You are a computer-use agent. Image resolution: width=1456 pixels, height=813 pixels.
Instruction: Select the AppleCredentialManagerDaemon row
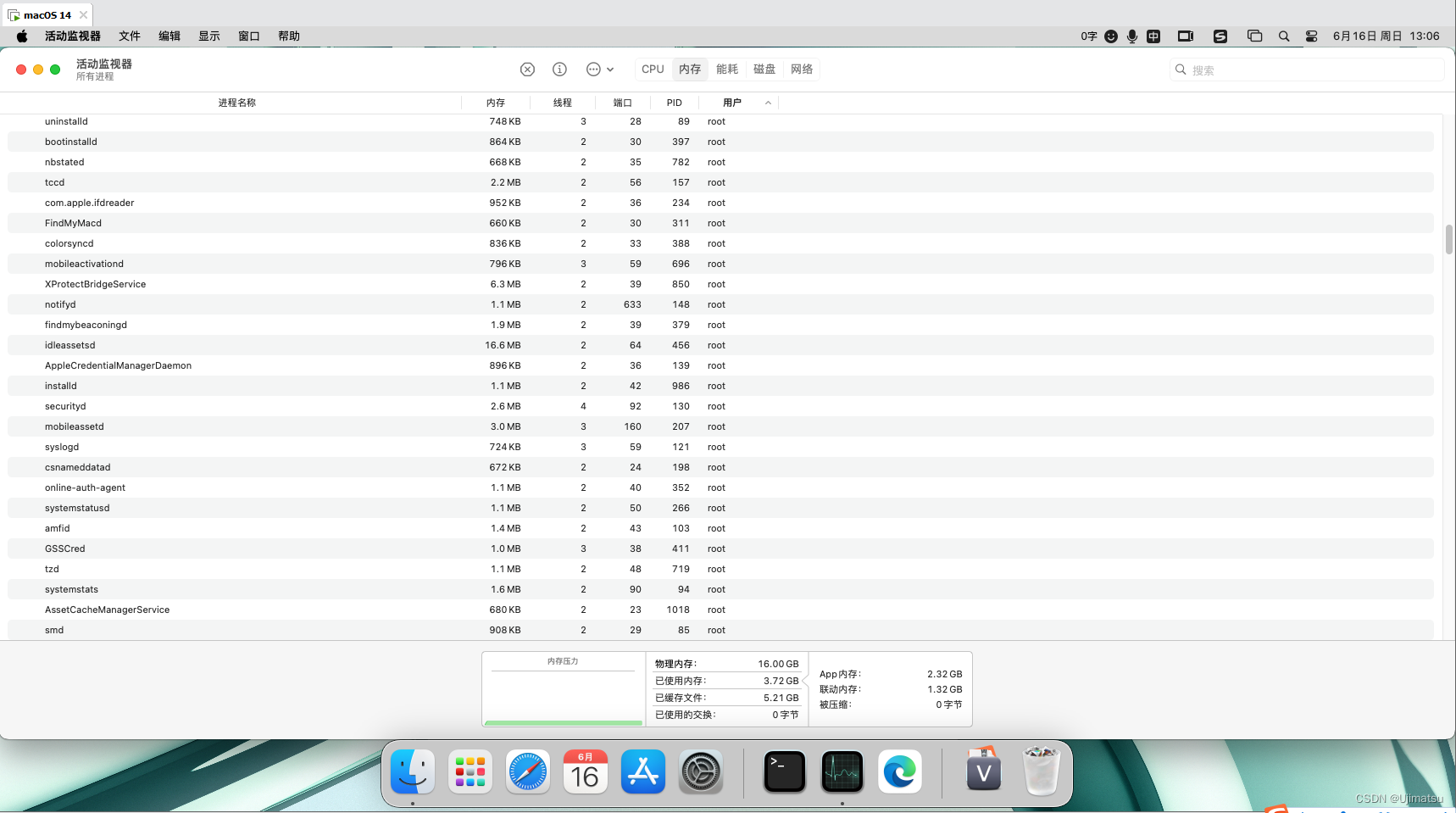720,365
